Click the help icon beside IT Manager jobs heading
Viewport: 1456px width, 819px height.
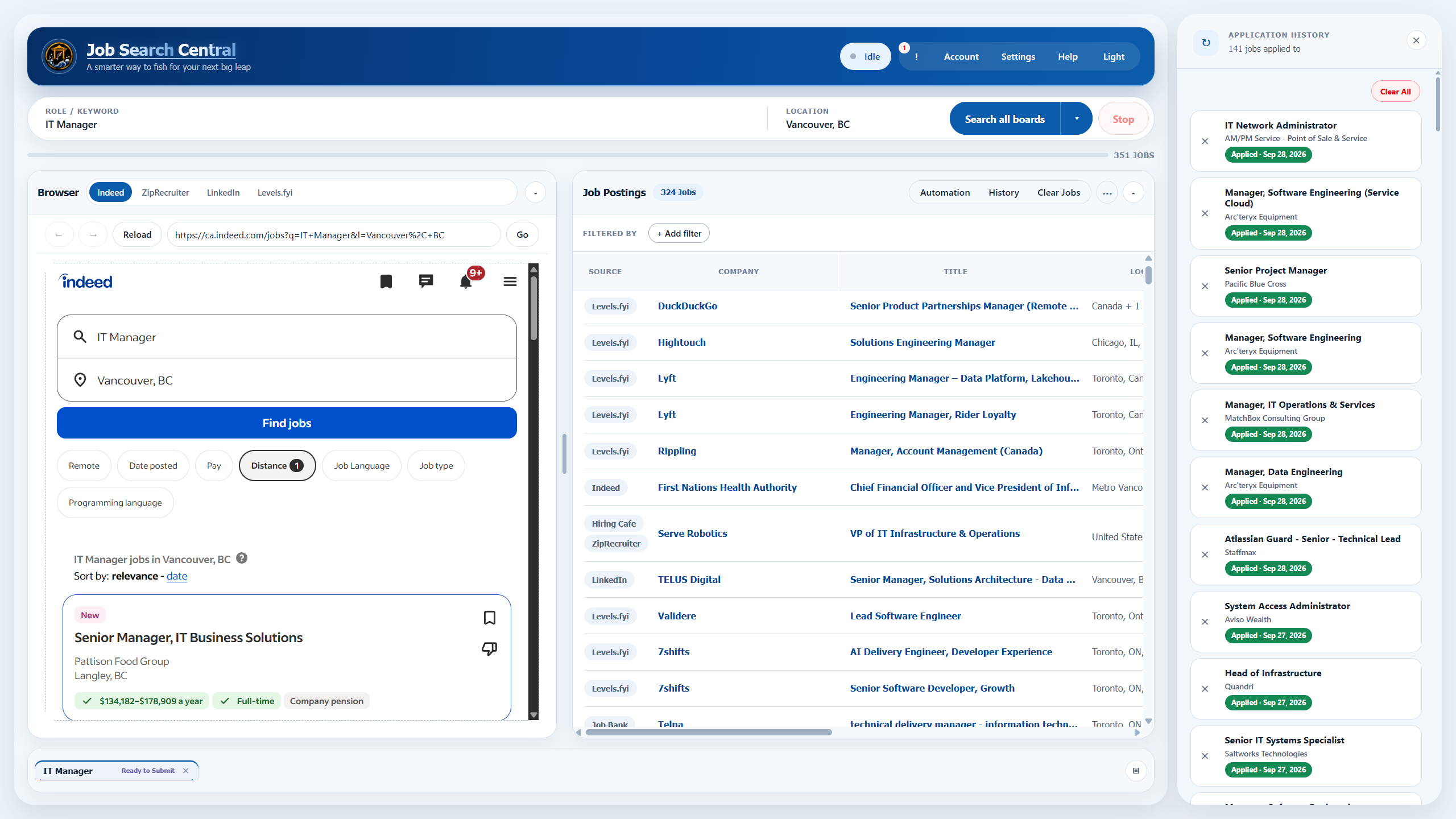242,559
